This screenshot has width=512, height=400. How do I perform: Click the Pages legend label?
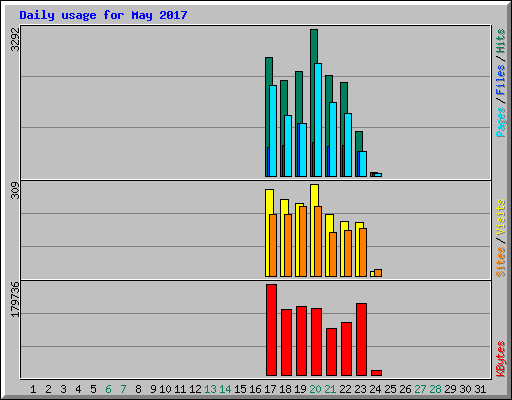point(500,122)
